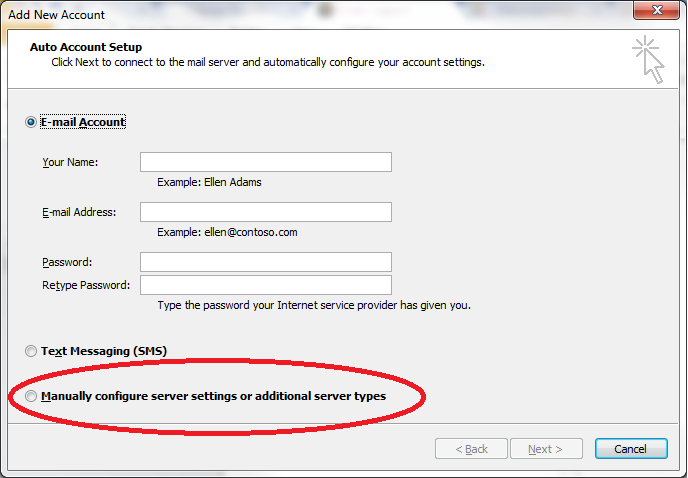
Task: Click the Password input field
Action: click(266, 262)
